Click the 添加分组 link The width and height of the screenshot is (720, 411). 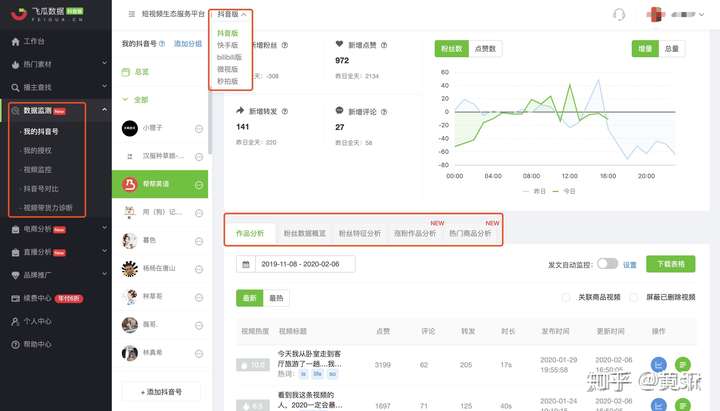click(x=188, y=44)
